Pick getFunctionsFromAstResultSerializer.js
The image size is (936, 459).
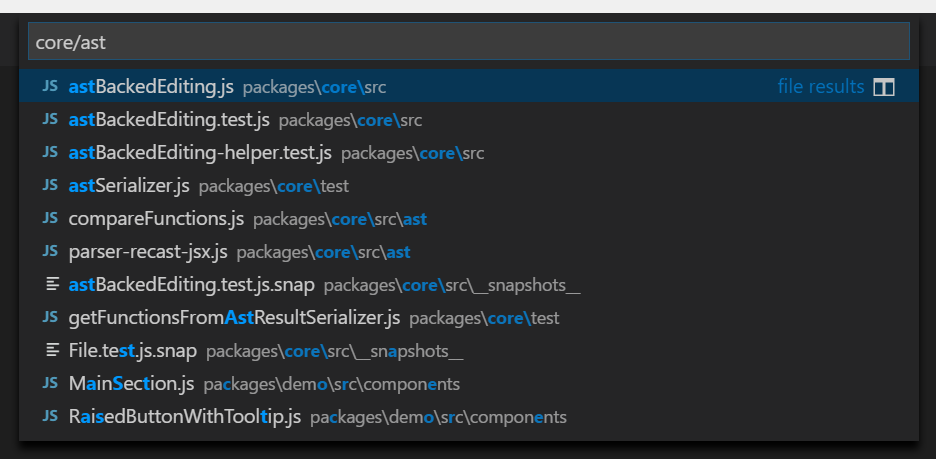click(469, 318)
